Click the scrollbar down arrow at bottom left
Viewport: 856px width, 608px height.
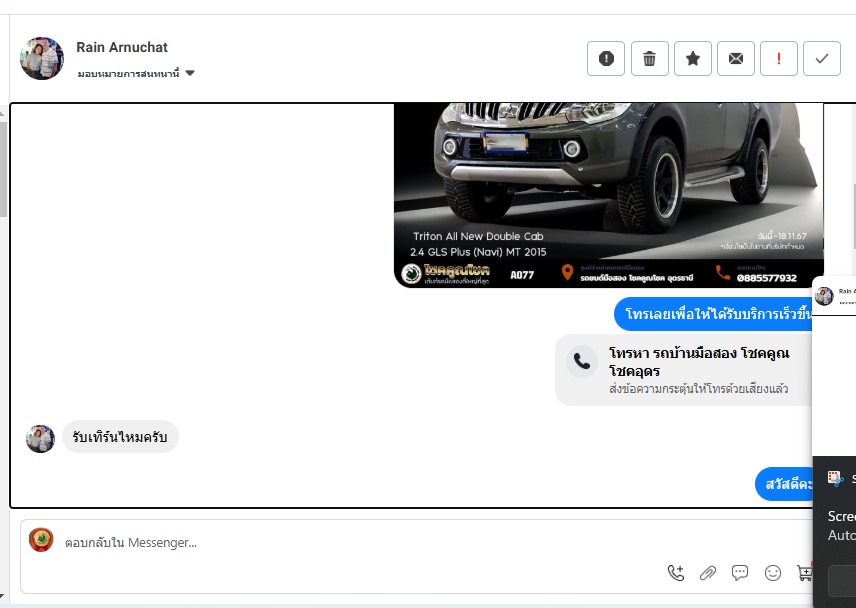[x=2, y=596]
